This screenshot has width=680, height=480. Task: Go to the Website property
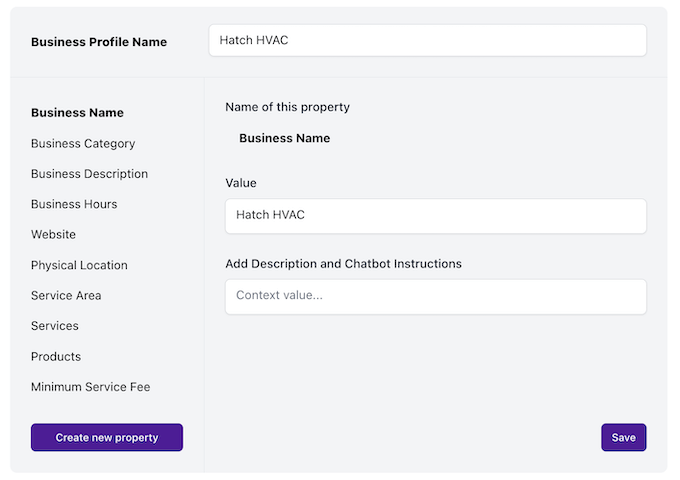click(x=53, y=234)
